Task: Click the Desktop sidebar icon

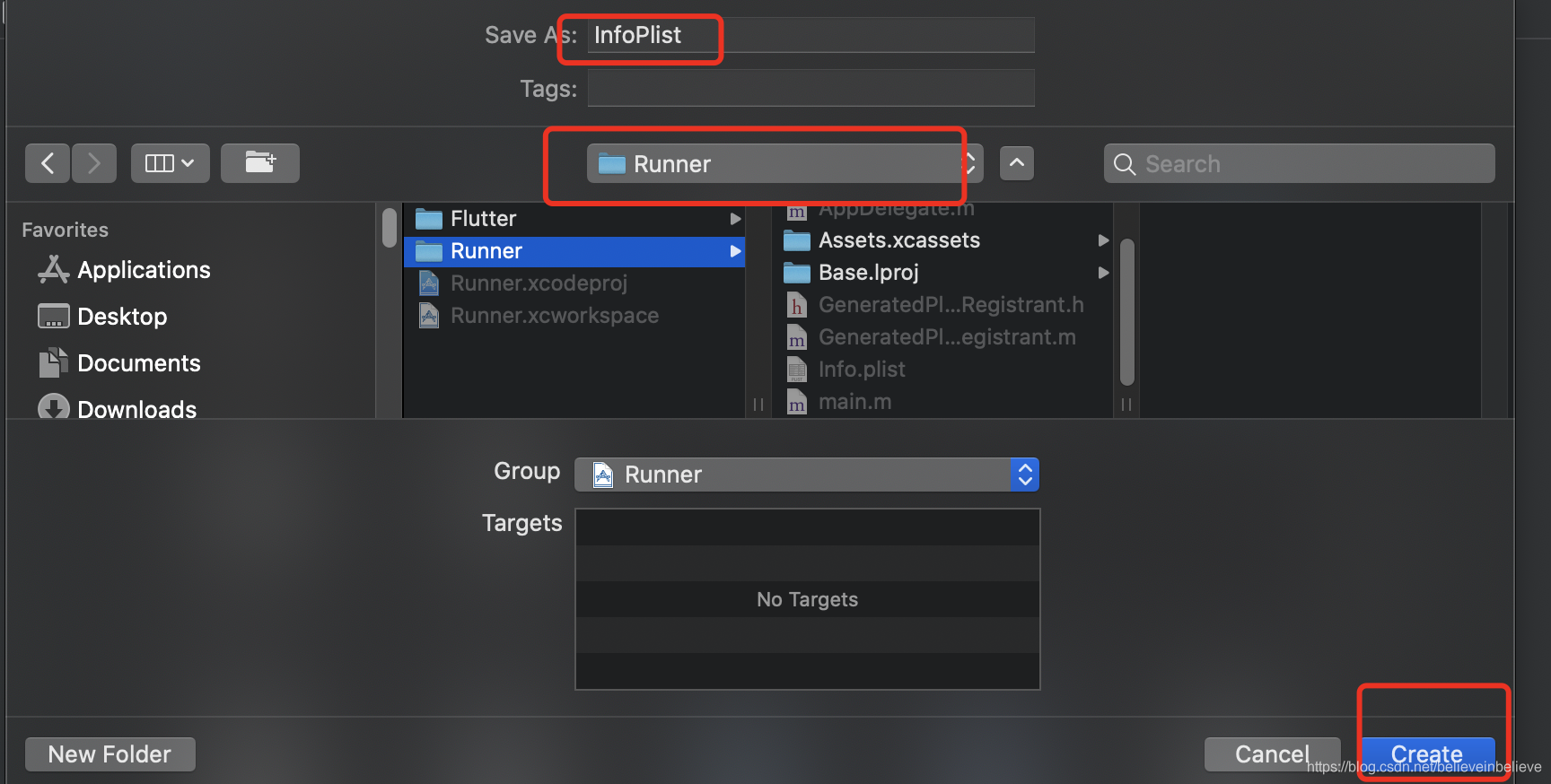Action: point(54,316)
